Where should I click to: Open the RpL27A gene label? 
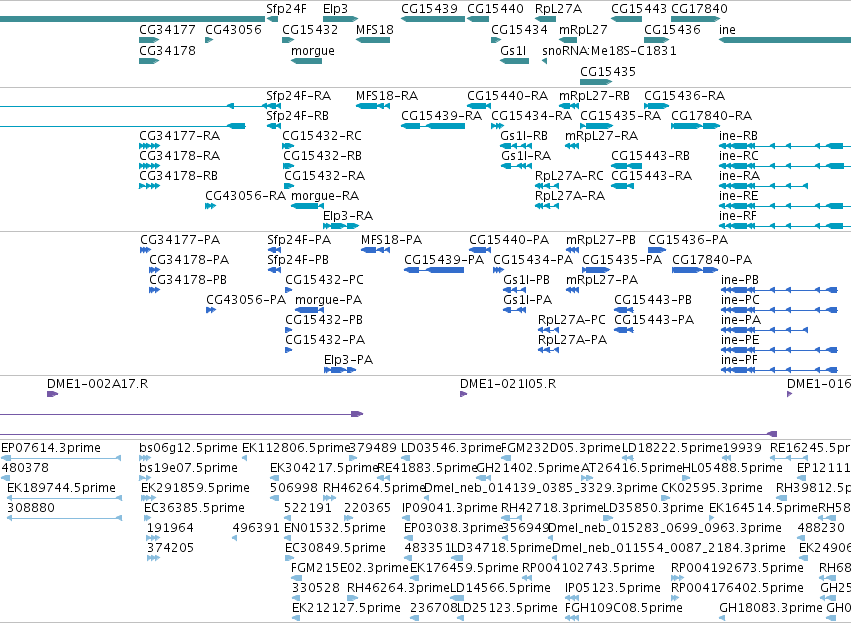[558, 9]
